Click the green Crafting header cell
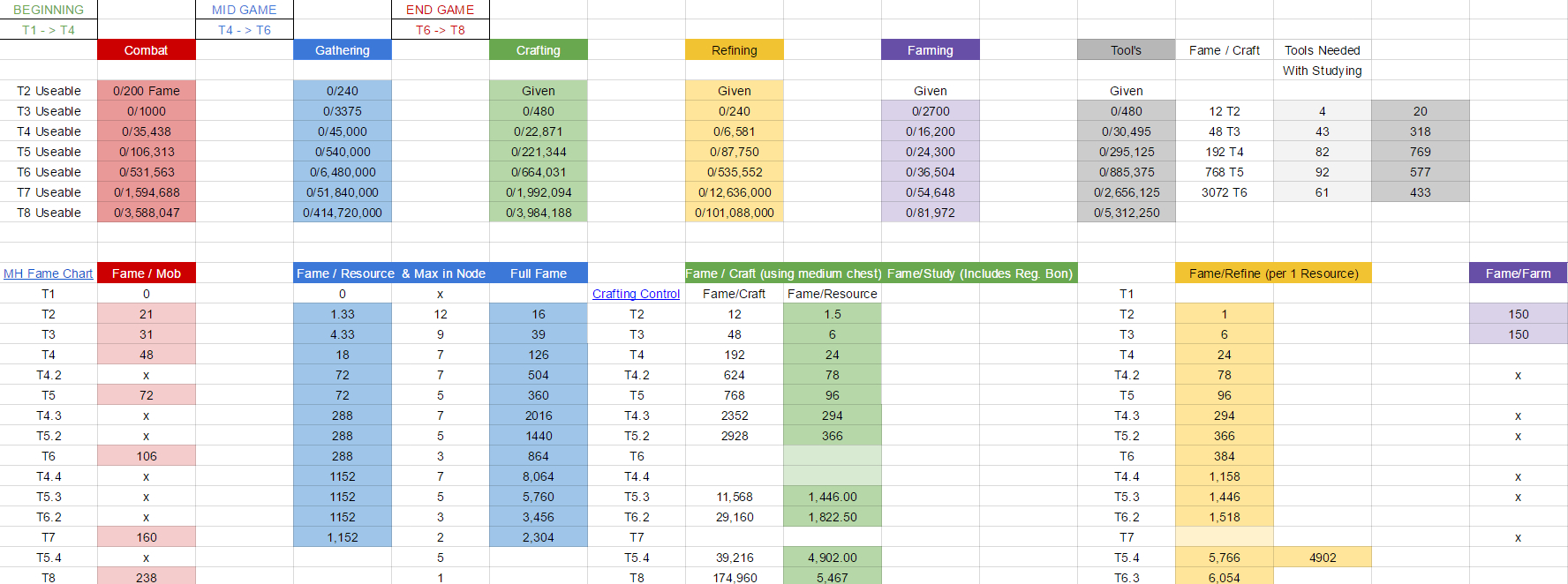Viewport: 1568px width, 584px height. click(x=538, y=50)
